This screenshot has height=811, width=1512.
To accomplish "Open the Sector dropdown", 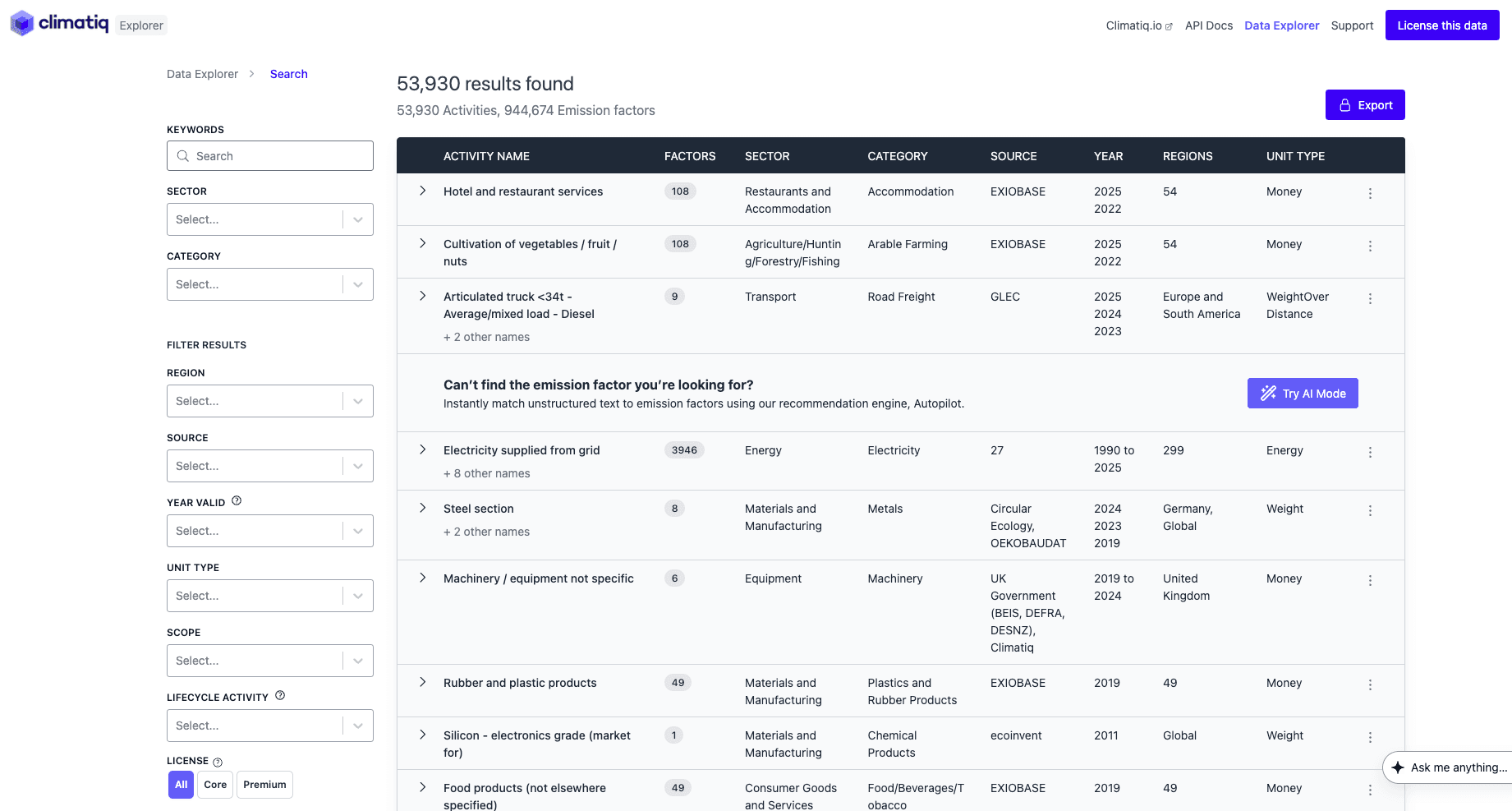I will (x=270, y=219).
